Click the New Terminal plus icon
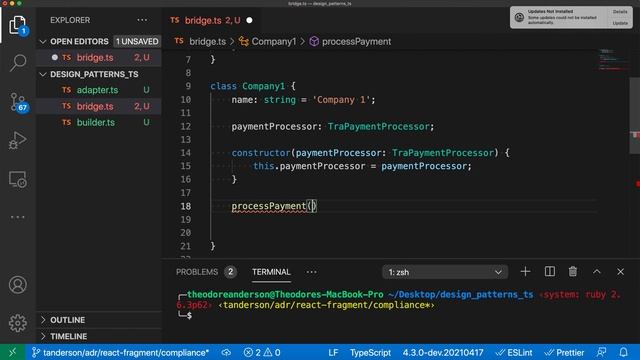This screenshot has height=360, width=640. [x=525, y=271]
